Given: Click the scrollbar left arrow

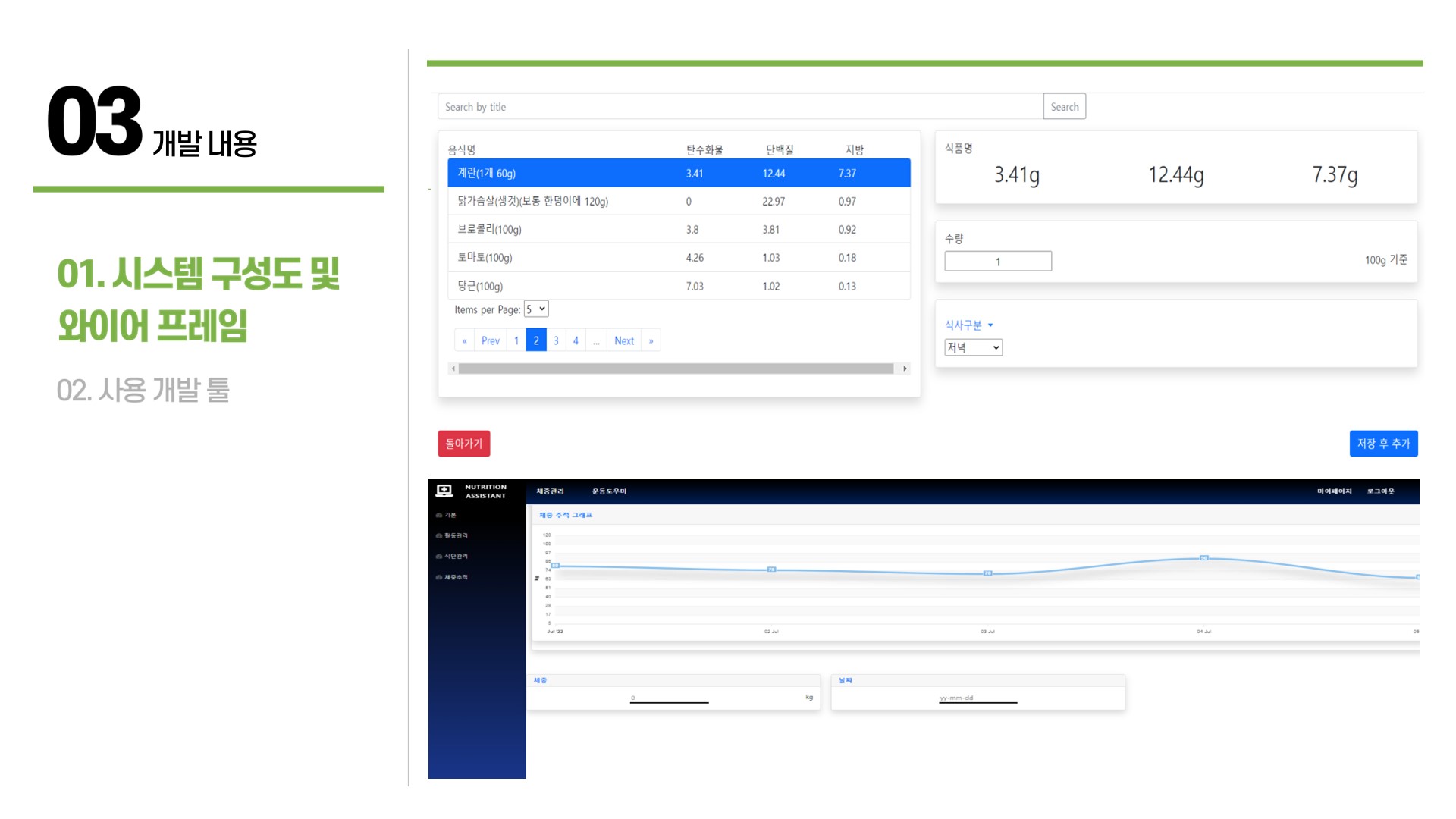Looking at the screenshot, I should click(x=453, y=369).
